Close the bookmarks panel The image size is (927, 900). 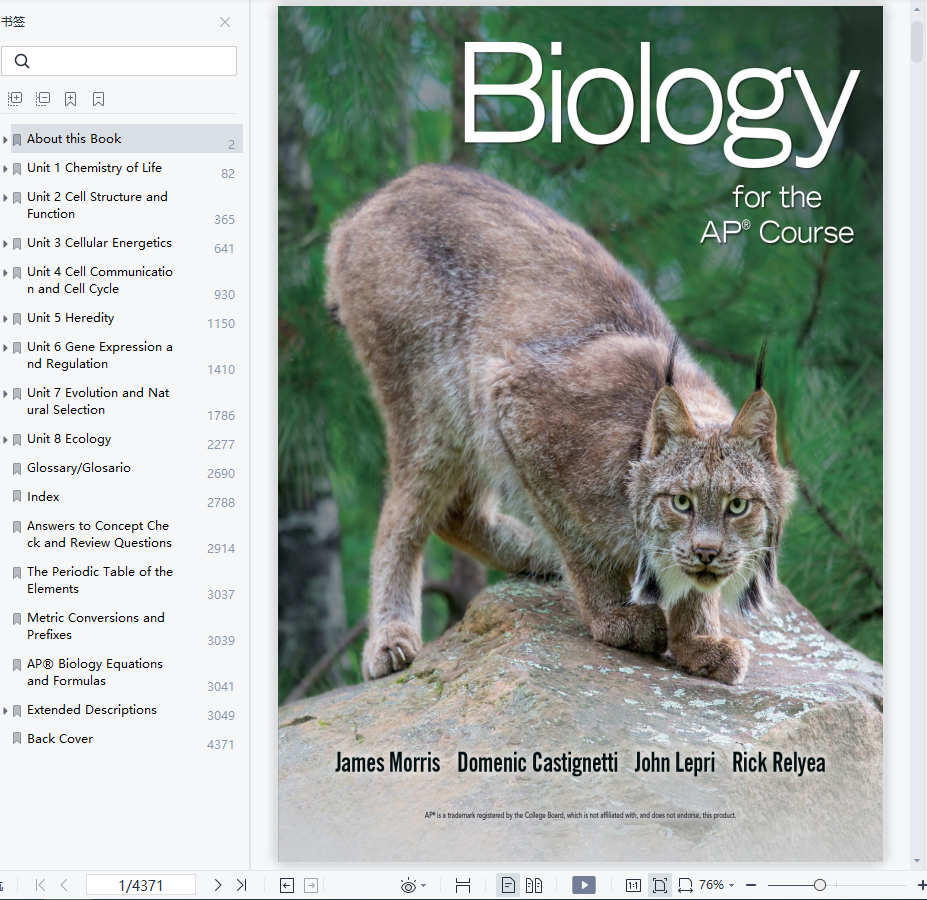225,22
